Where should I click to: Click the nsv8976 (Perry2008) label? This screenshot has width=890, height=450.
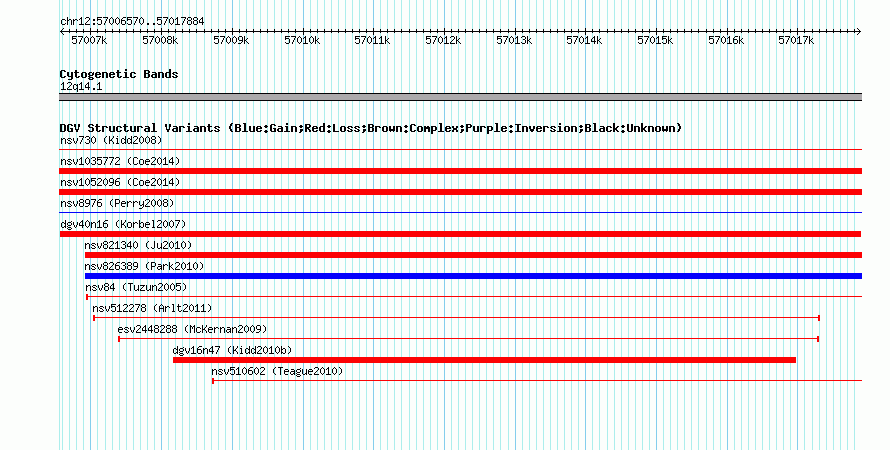click(x=117, y=203)
